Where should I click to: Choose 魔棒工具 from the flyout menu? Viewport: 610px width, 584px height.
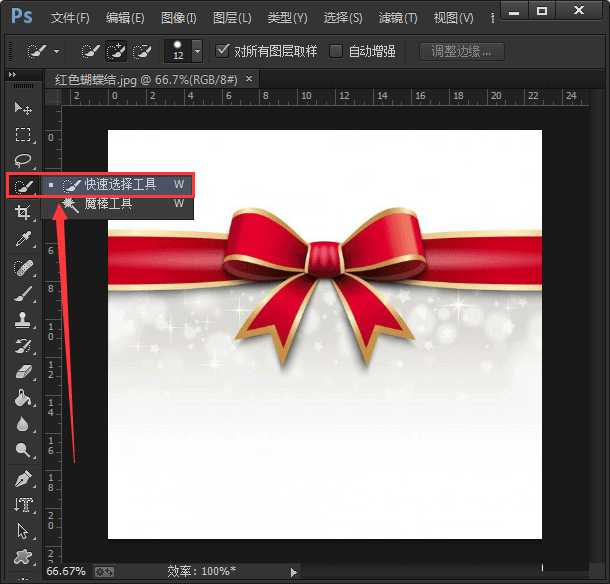coord(107,203)
